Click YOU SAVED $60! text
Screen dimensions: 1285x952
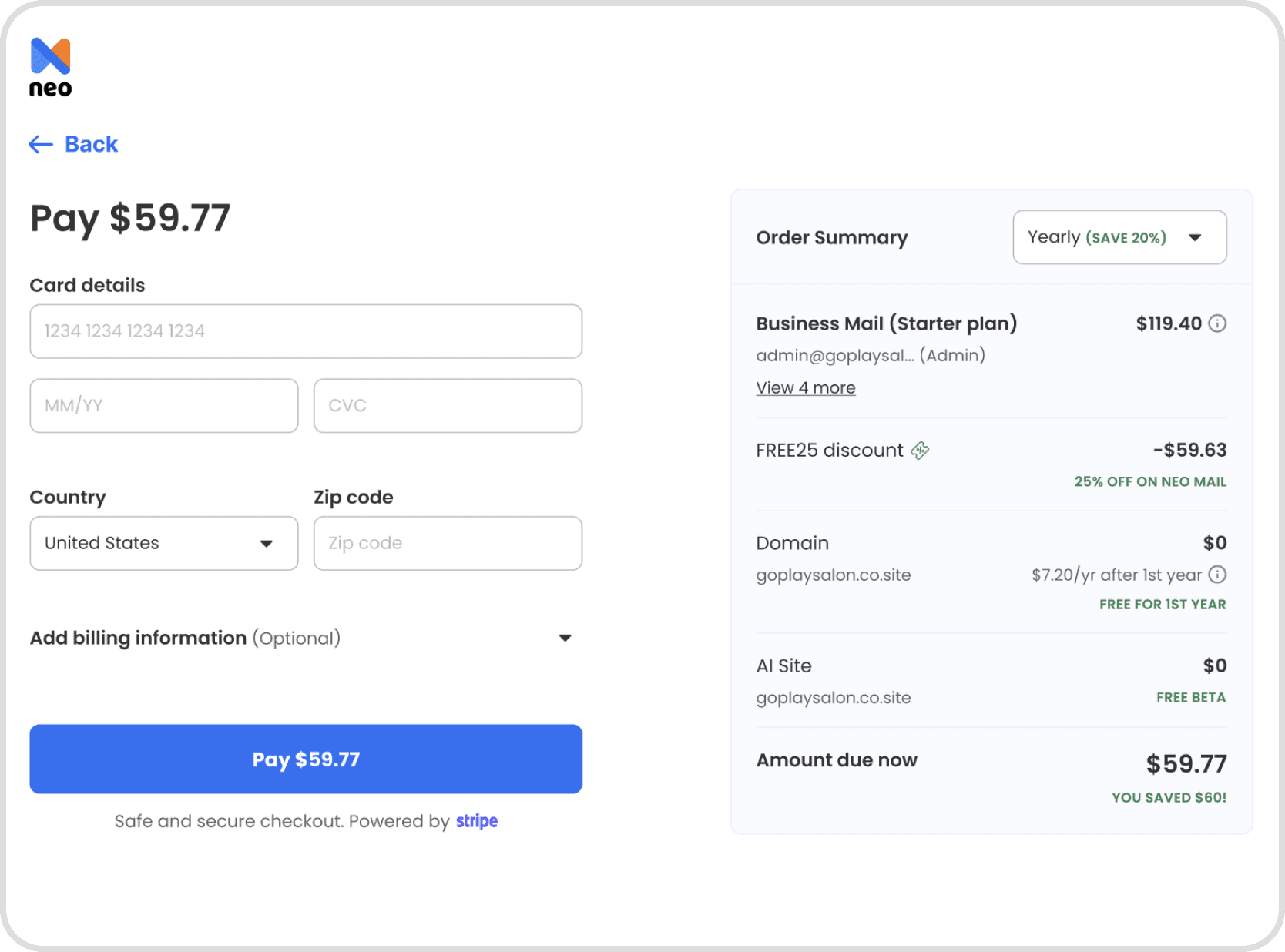pyautogui.click(x=1169, y=798)
